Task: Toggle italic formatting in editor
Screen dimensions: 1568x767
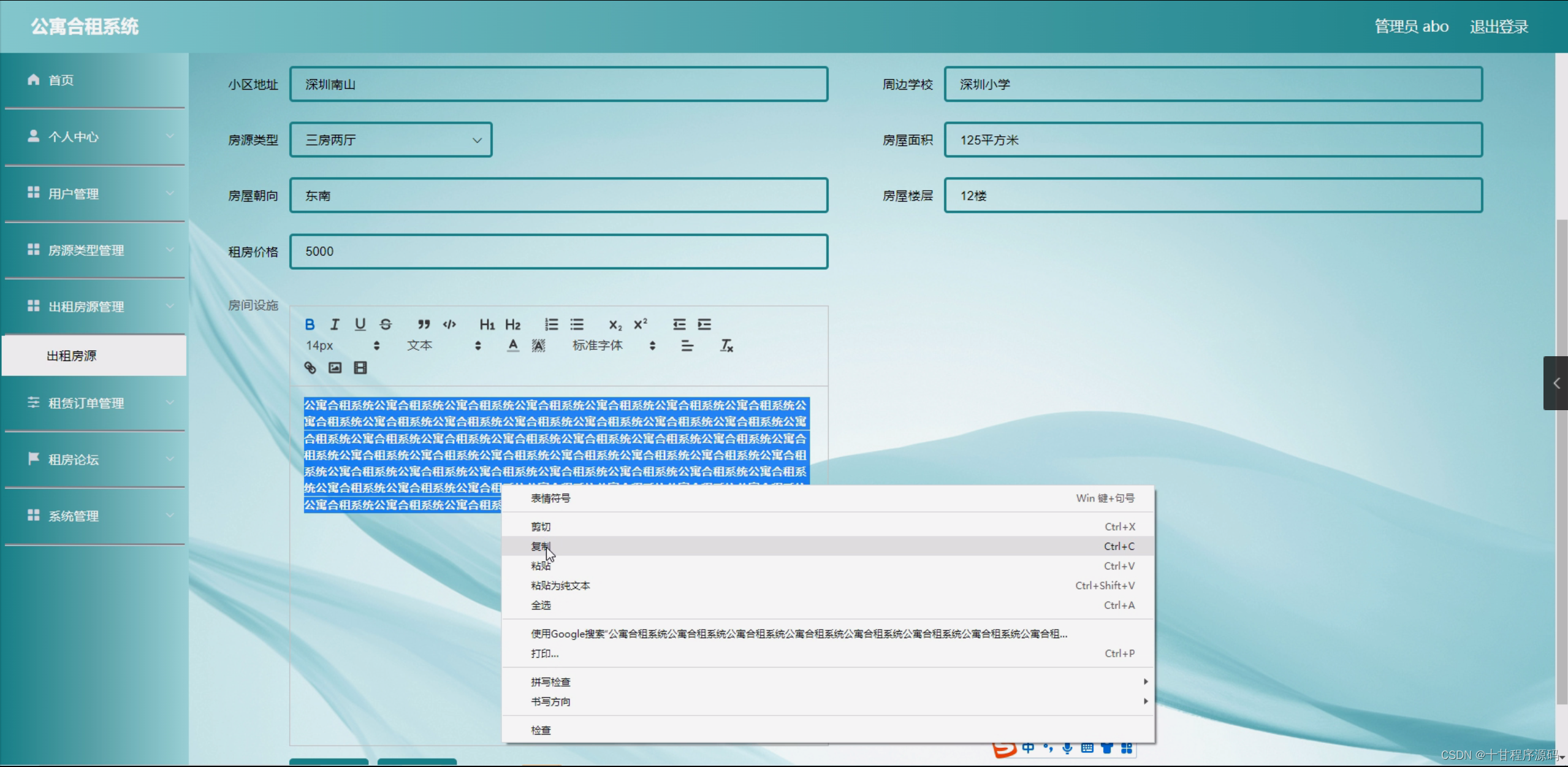Action: (335, 324)
